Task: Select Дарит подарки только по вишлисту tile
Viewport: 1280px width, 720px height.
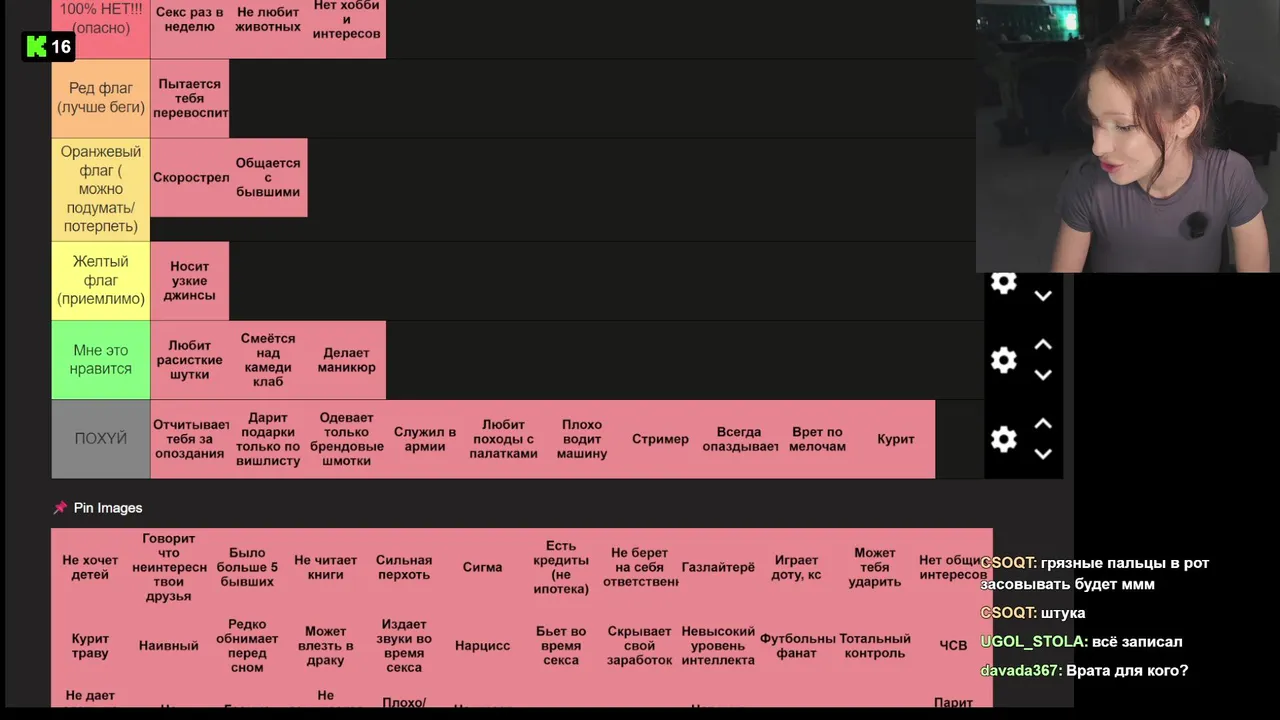Action: [268, 439]
